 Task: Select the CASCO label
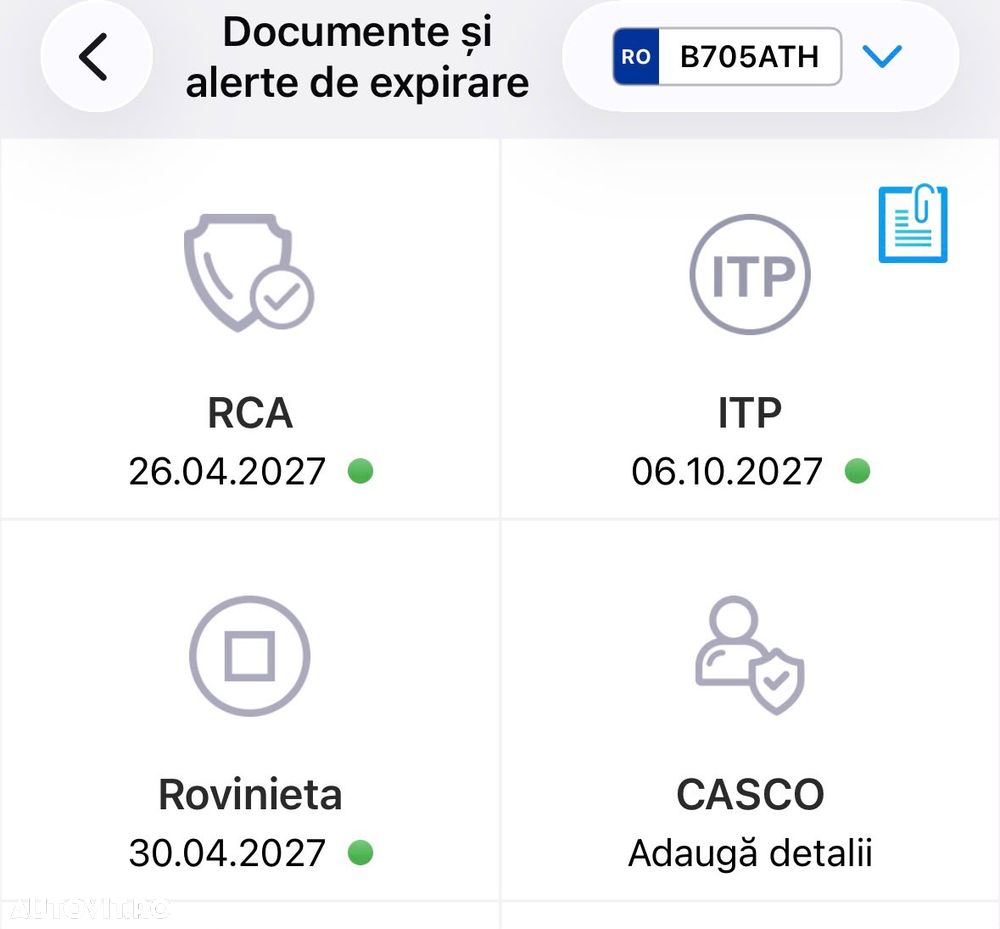click(x=750, y=795)
